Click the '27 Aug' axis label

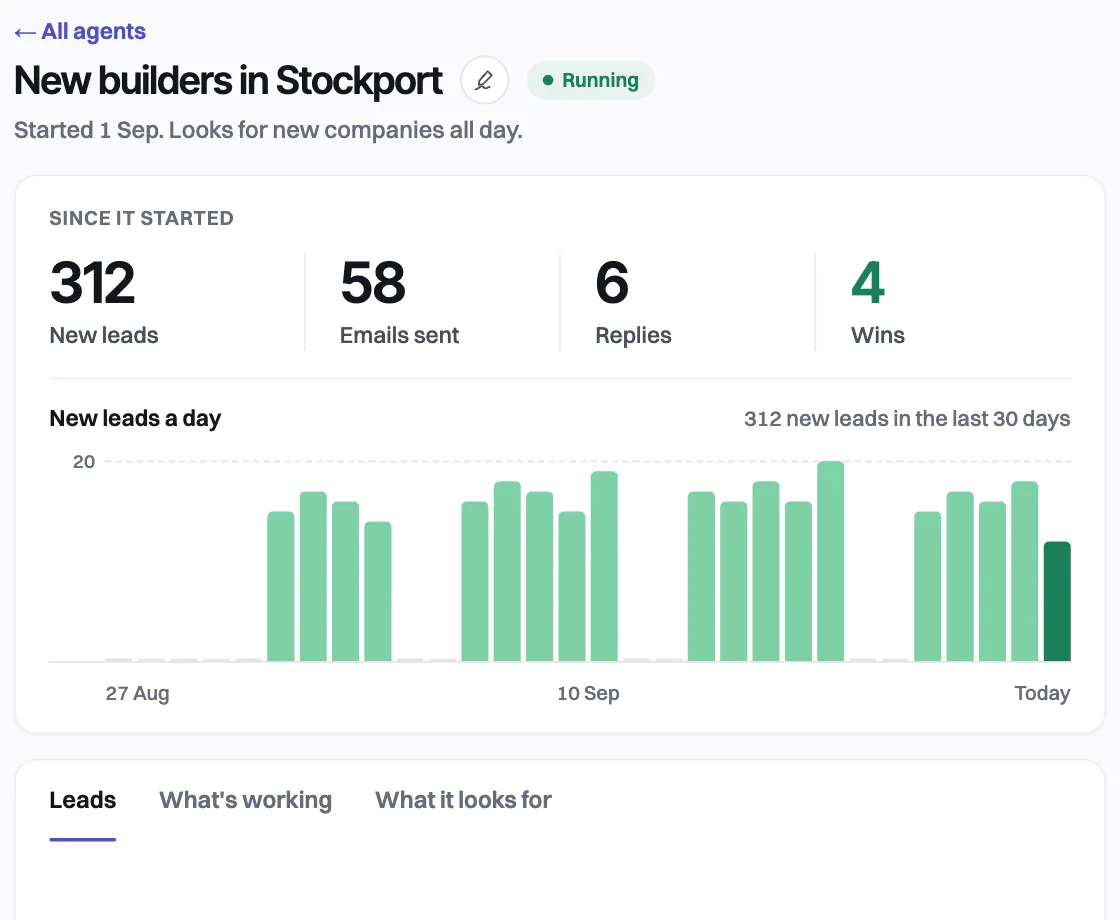point(138,694)
